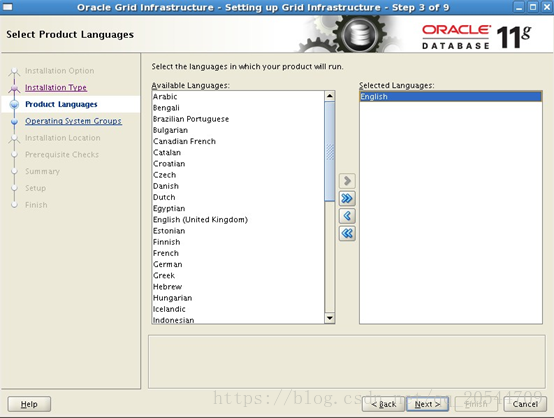Click the Back button

point(384,404)
